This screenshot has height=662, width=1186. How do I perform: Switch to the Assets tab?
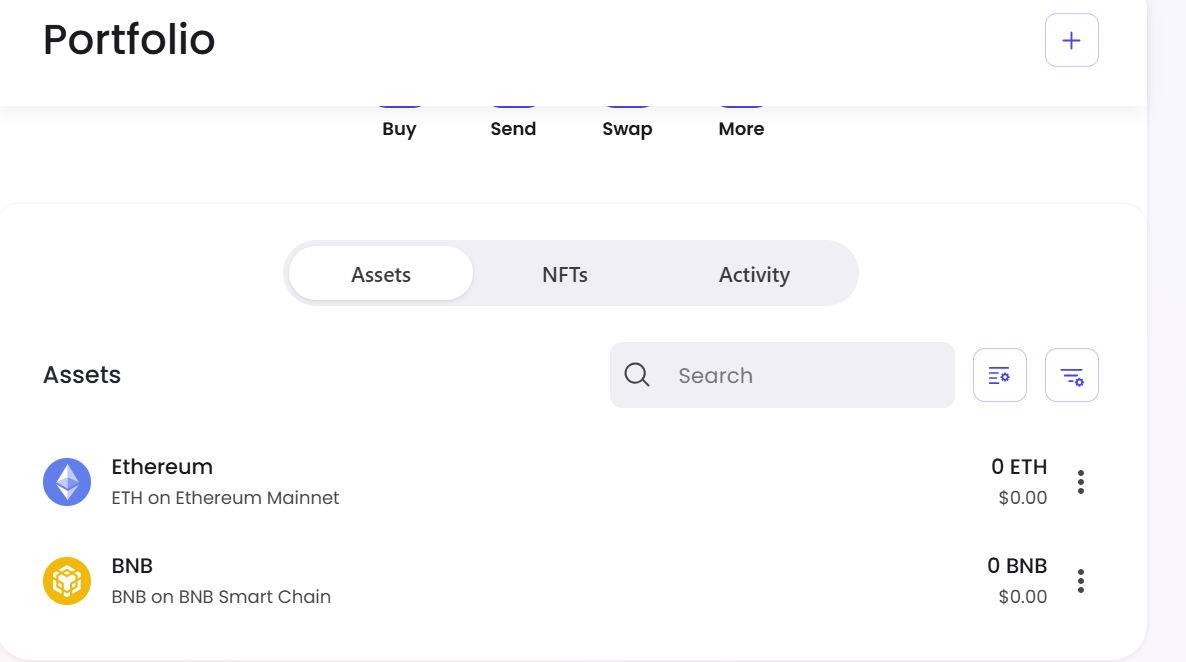tap(381, 274)
